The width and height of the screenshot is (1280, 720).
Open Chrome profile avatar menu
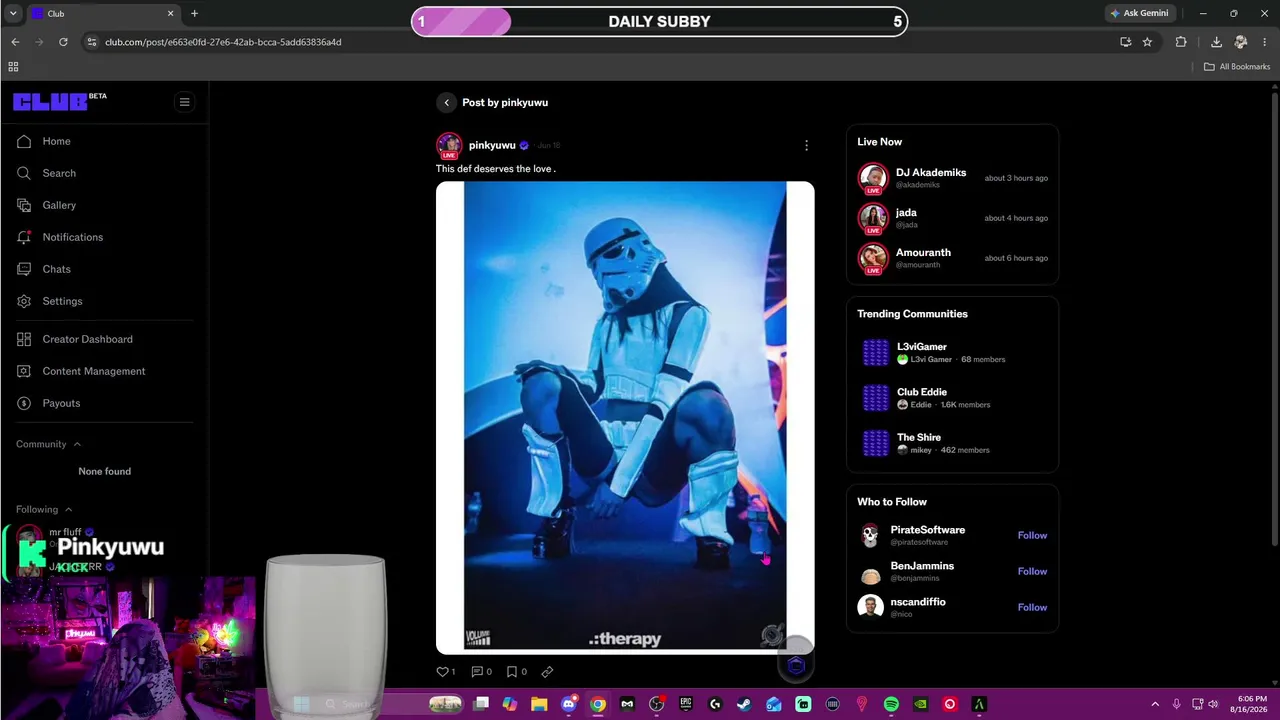1241,42
